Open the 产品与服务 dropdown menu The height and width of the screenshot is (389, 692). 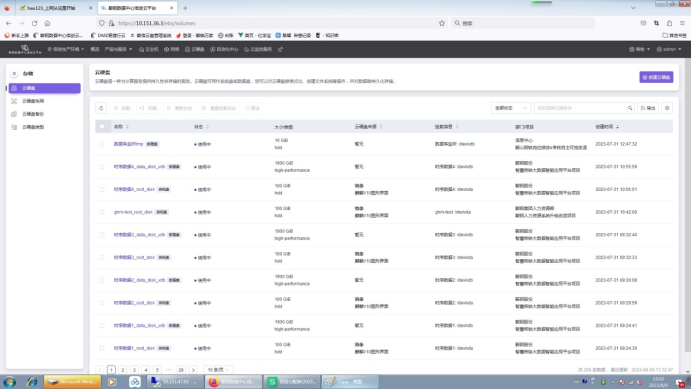click(x=118, y=49)
